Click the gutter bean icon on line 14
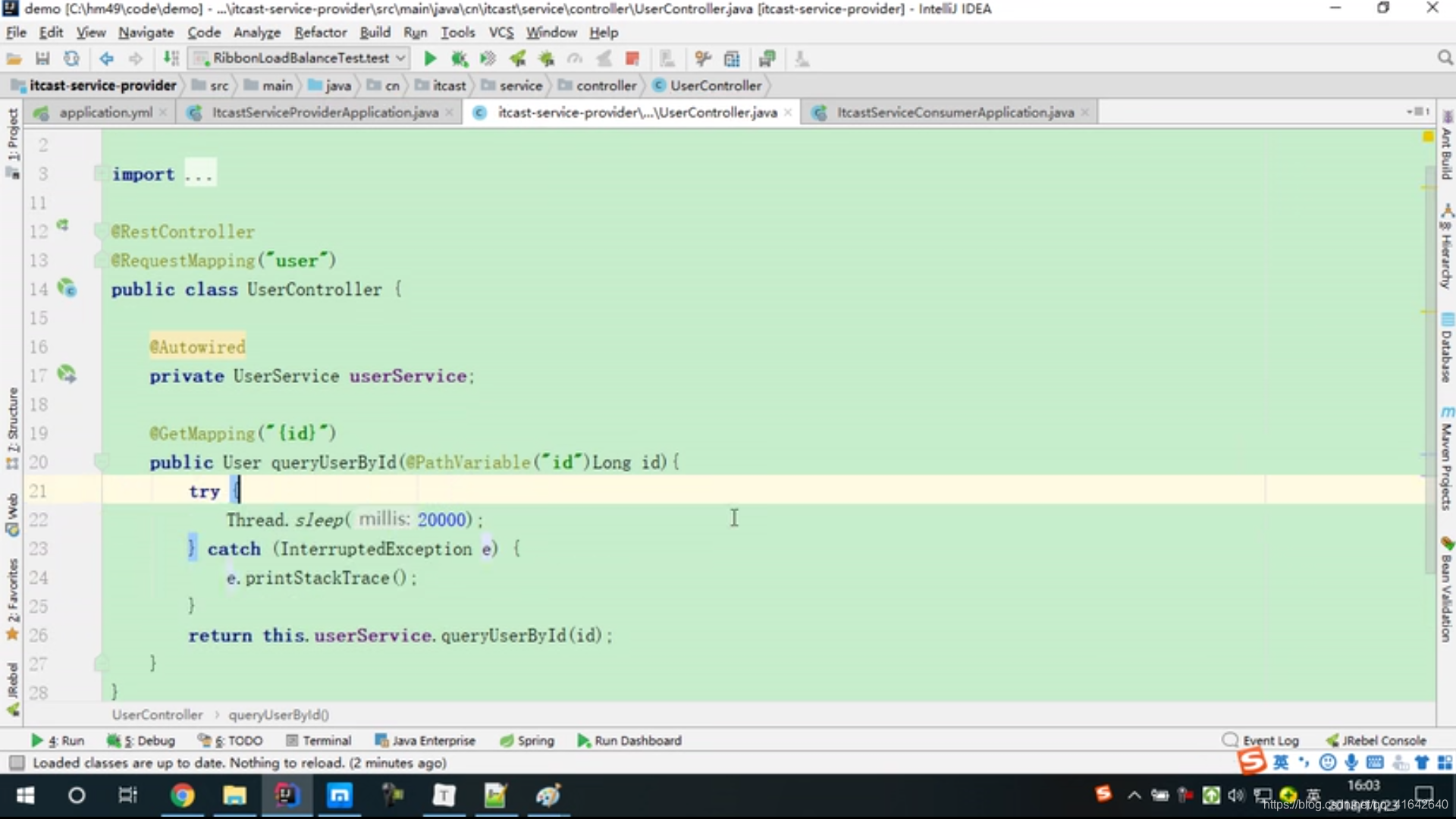 (x=67, y=288)
